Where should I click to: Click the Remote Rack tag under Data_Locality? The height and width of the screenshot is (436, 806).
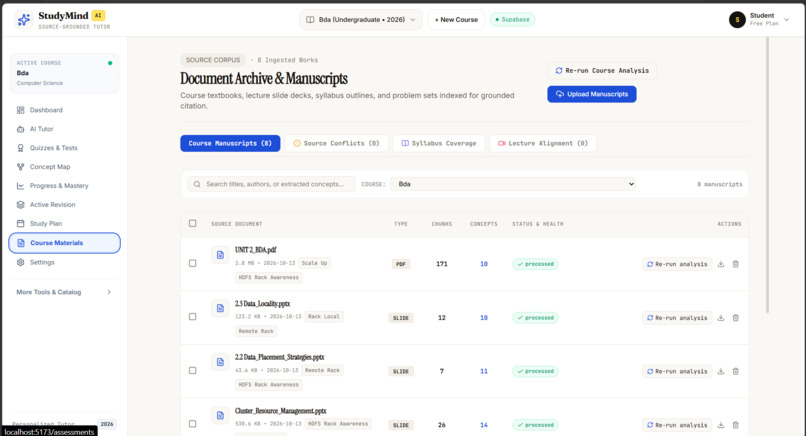(x=256, y=331)
